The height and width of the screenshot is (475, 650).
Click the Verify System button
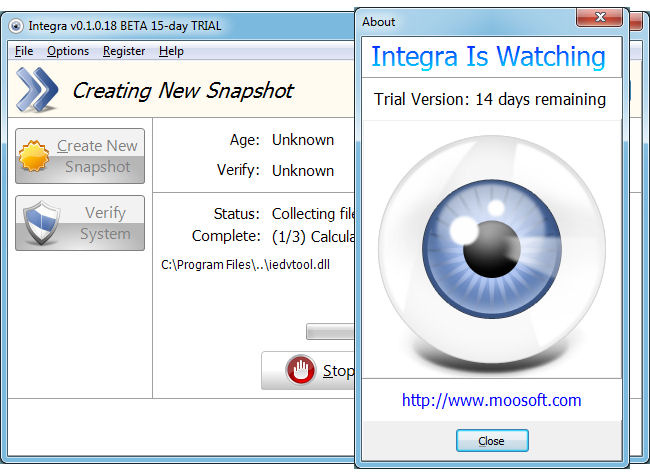(x=80, y=223)
